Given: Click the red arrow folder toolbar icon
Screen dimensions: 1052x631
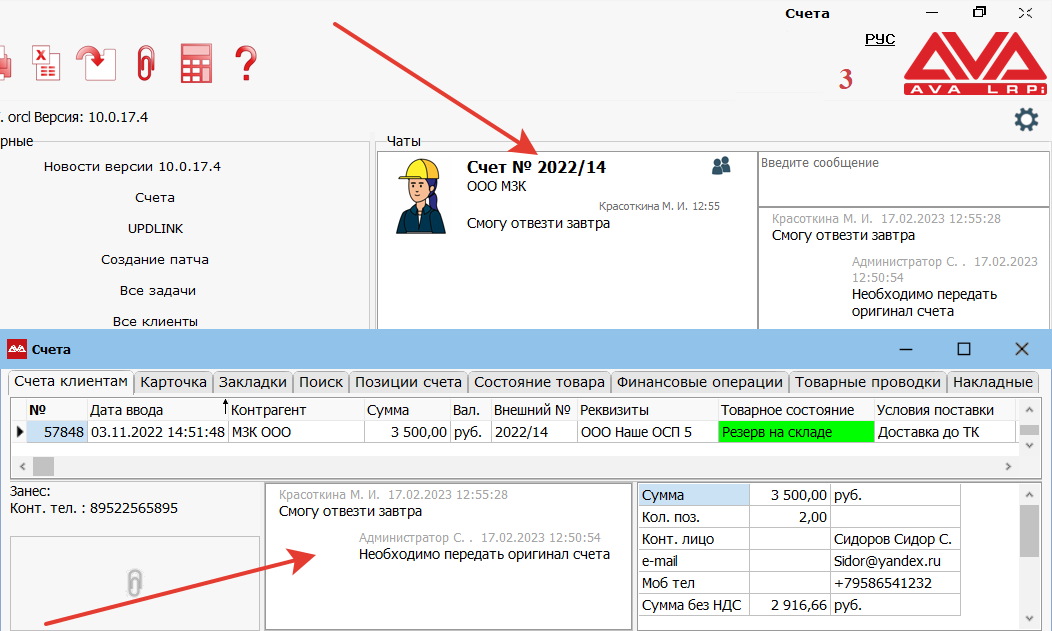Looking at the screenshot, I should pyautogui.click(x=95, y=62).
